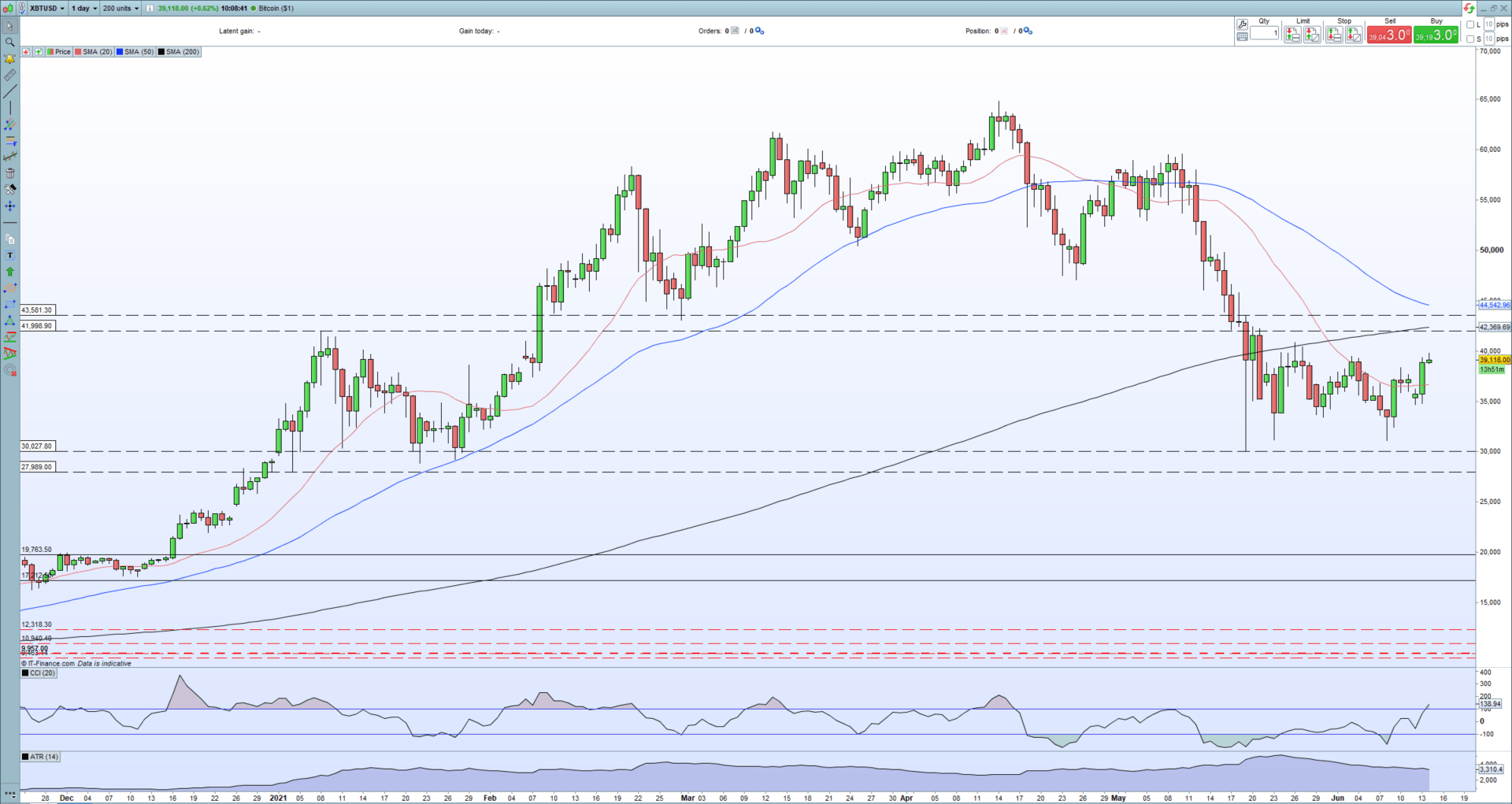Screen dimensions: 1512x804
Task: Pick the trash delete tool
Action: 9,173
